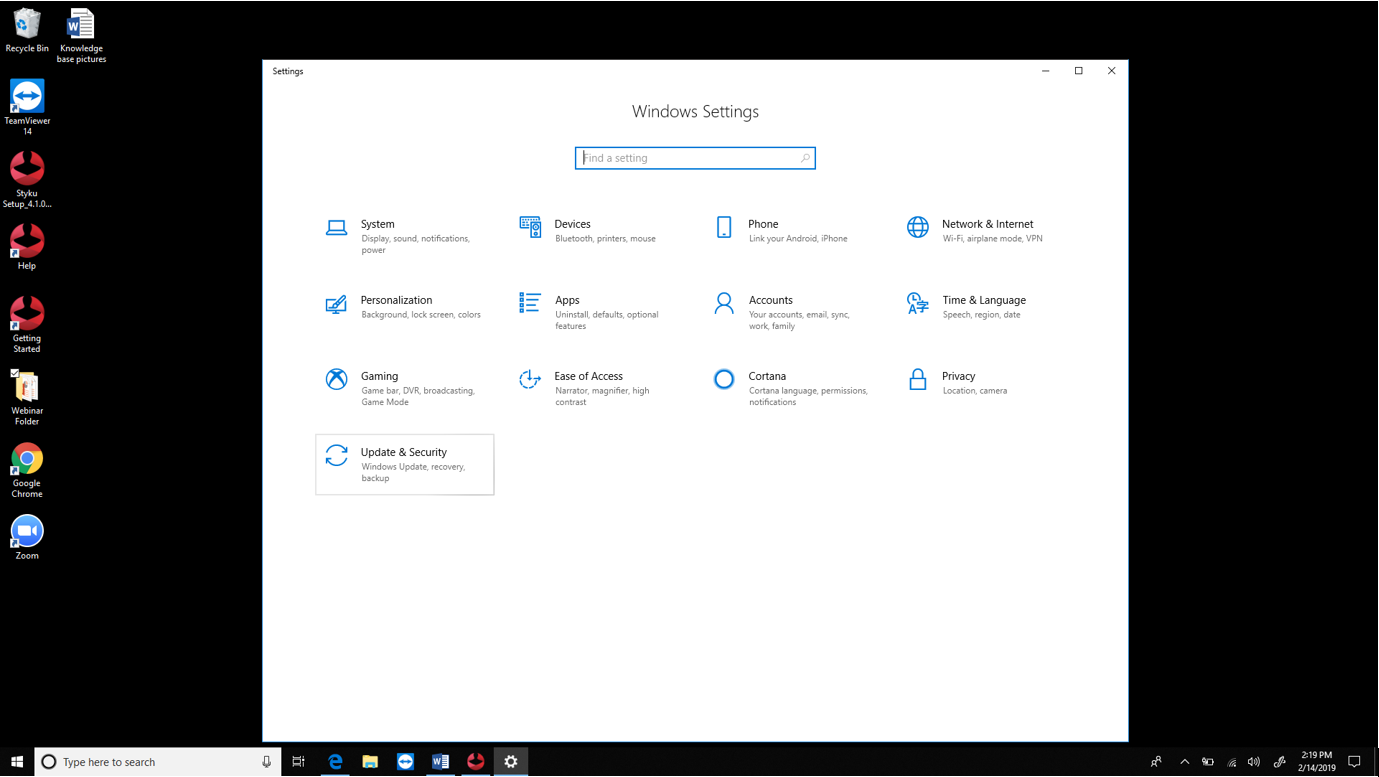Open the Action Center notifications icon
The image size is (1379, 777).
[1354, 762]
